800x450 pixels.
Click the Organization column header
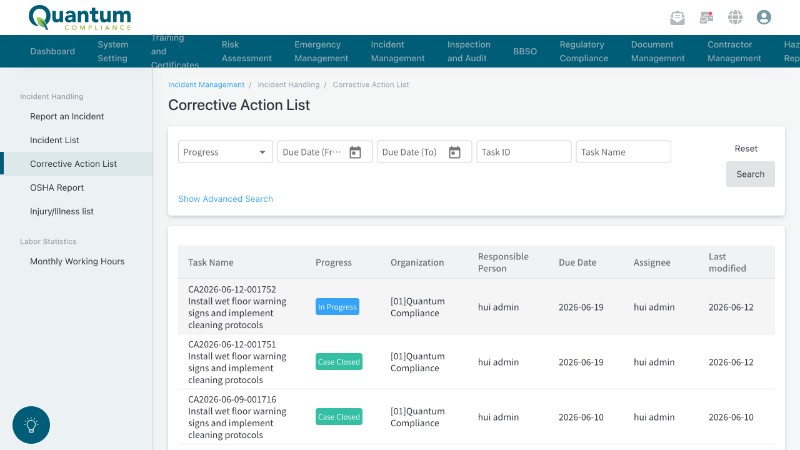click(417, 262)
